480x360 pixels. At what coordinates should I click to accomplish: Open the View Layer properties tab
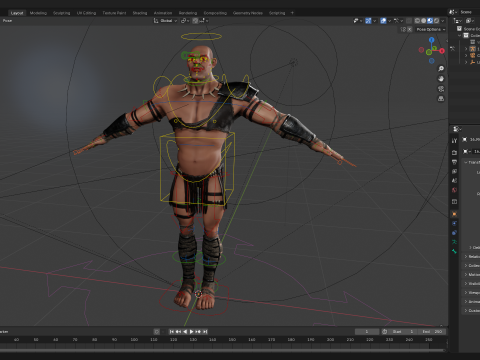coord(454,171)
